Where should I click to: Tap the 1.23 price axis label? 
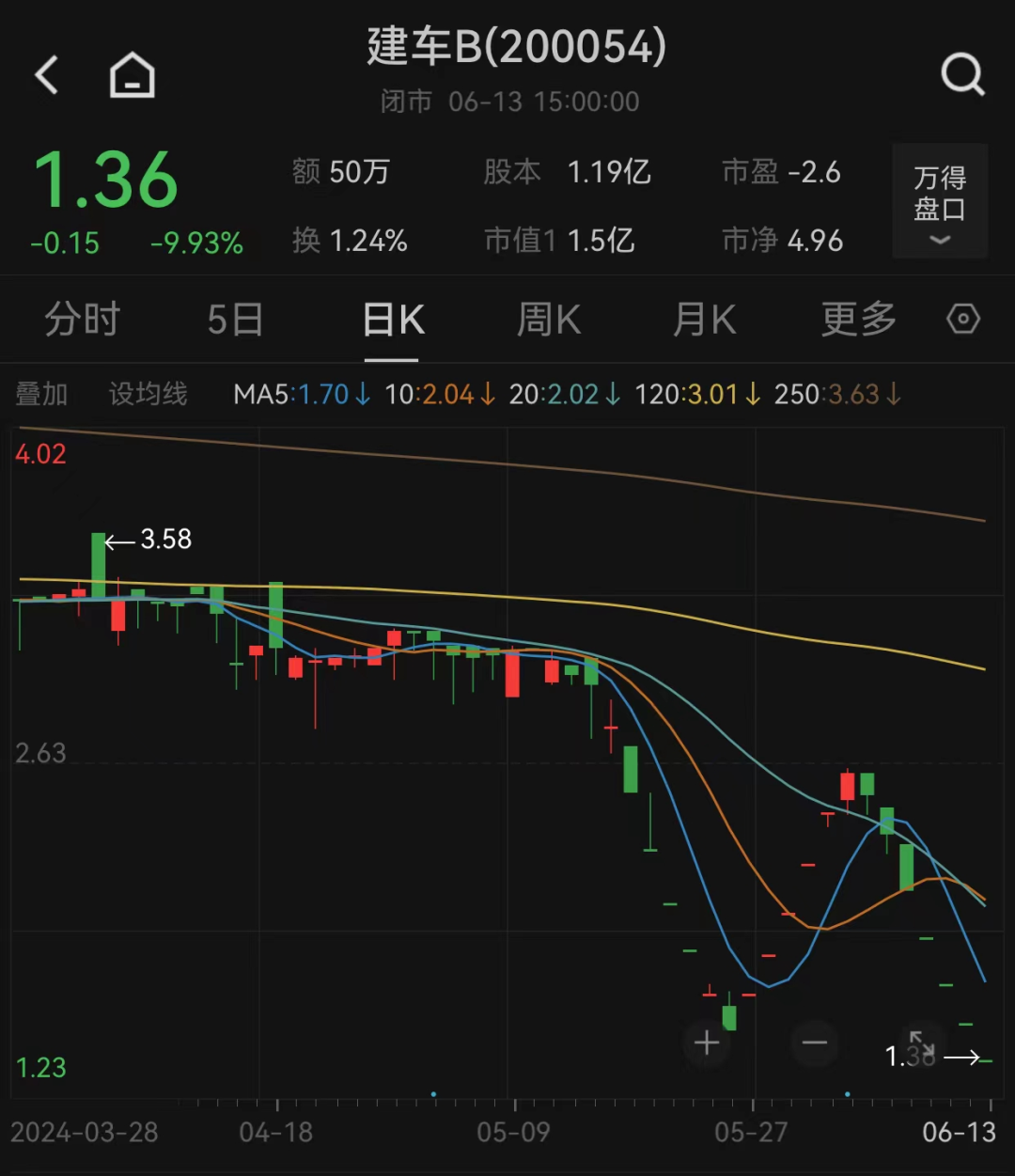coord(41,1068)
